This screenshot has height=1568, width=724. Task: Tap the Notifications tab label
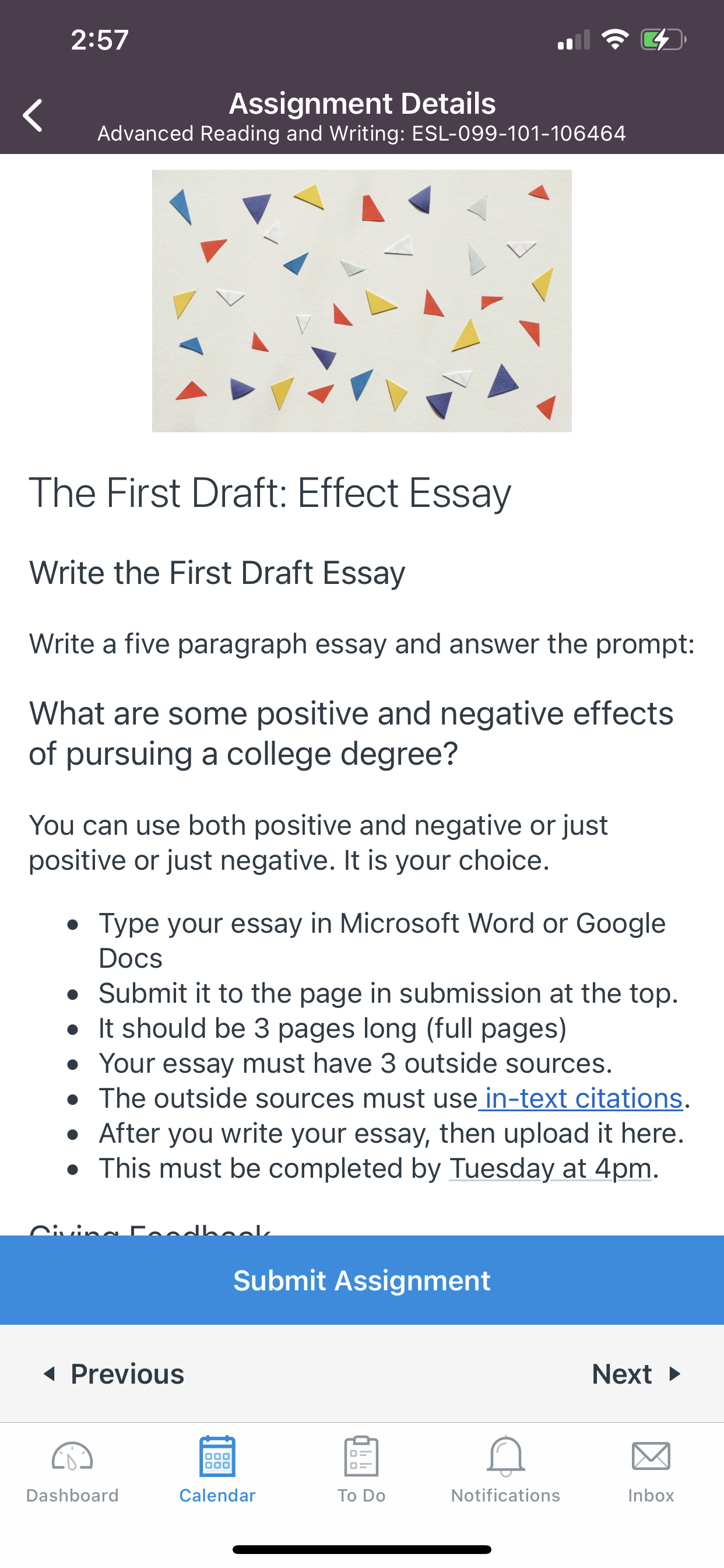[x=505, y=1496]
